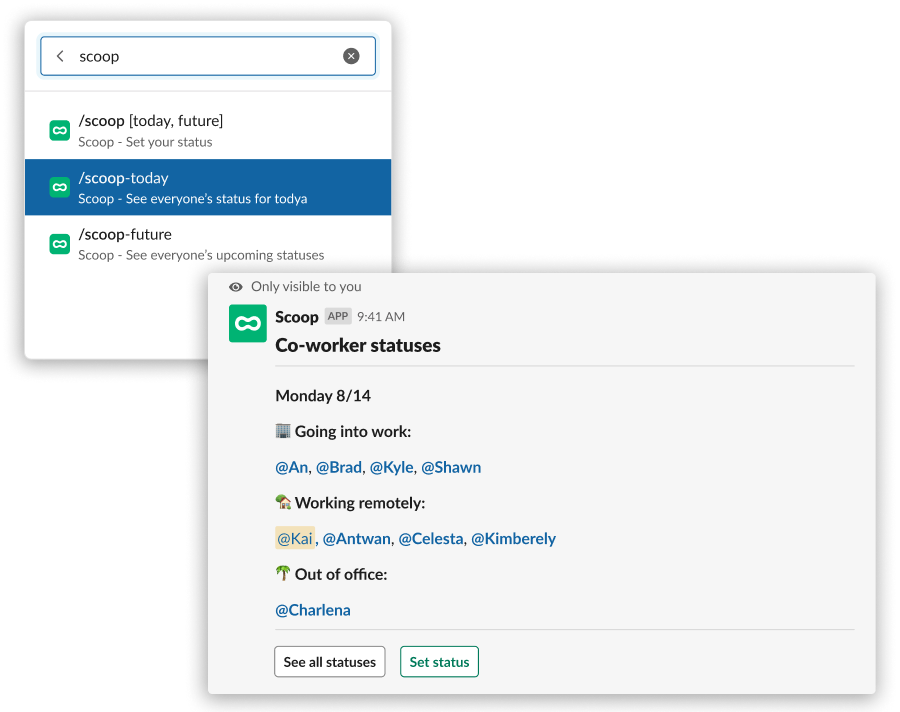Open the @Celesta mention
Screen dimensions: 900x712
430,539
